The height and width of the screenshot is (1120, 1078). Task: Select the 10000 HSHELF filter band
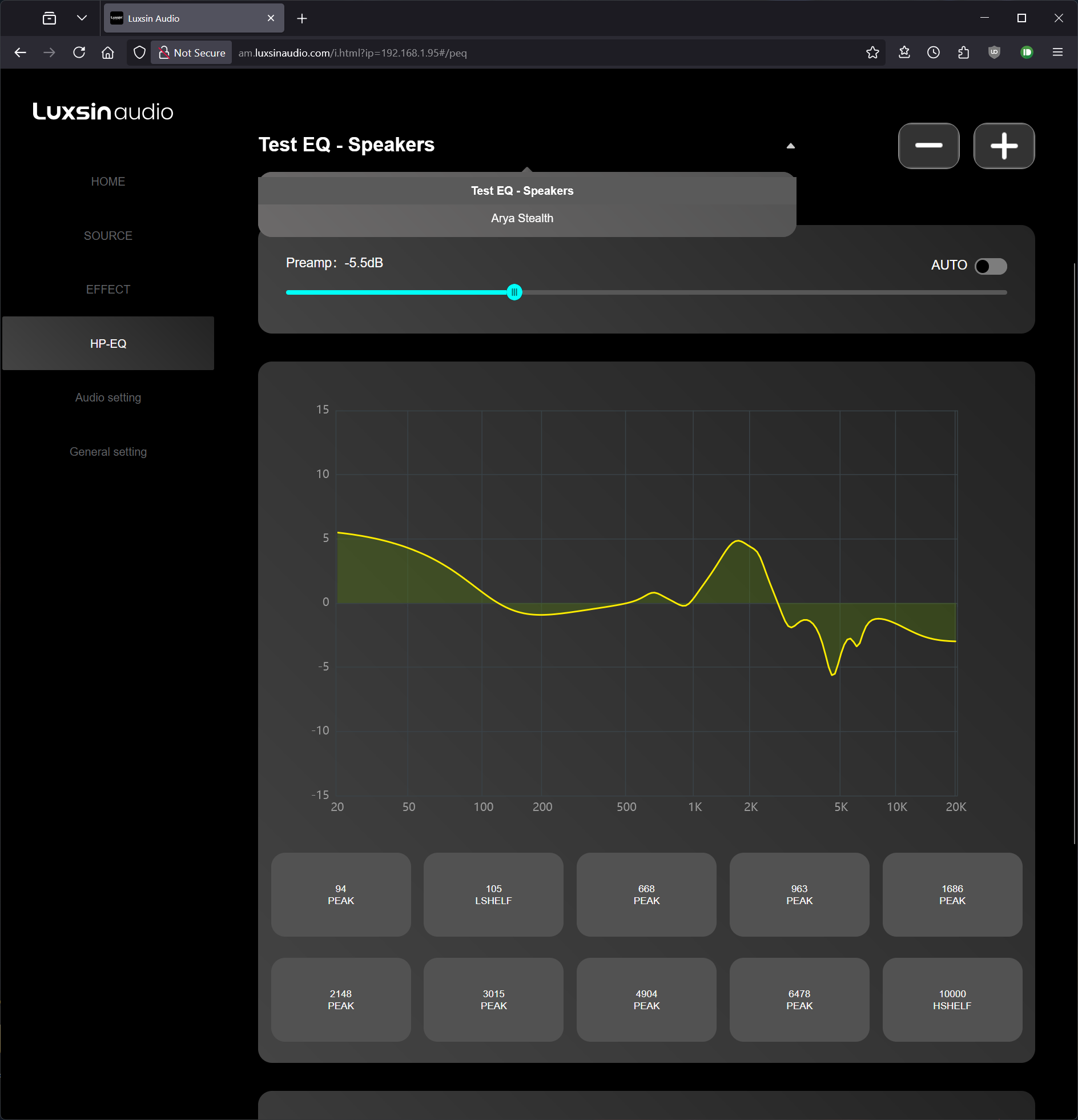tap(952, 999)
